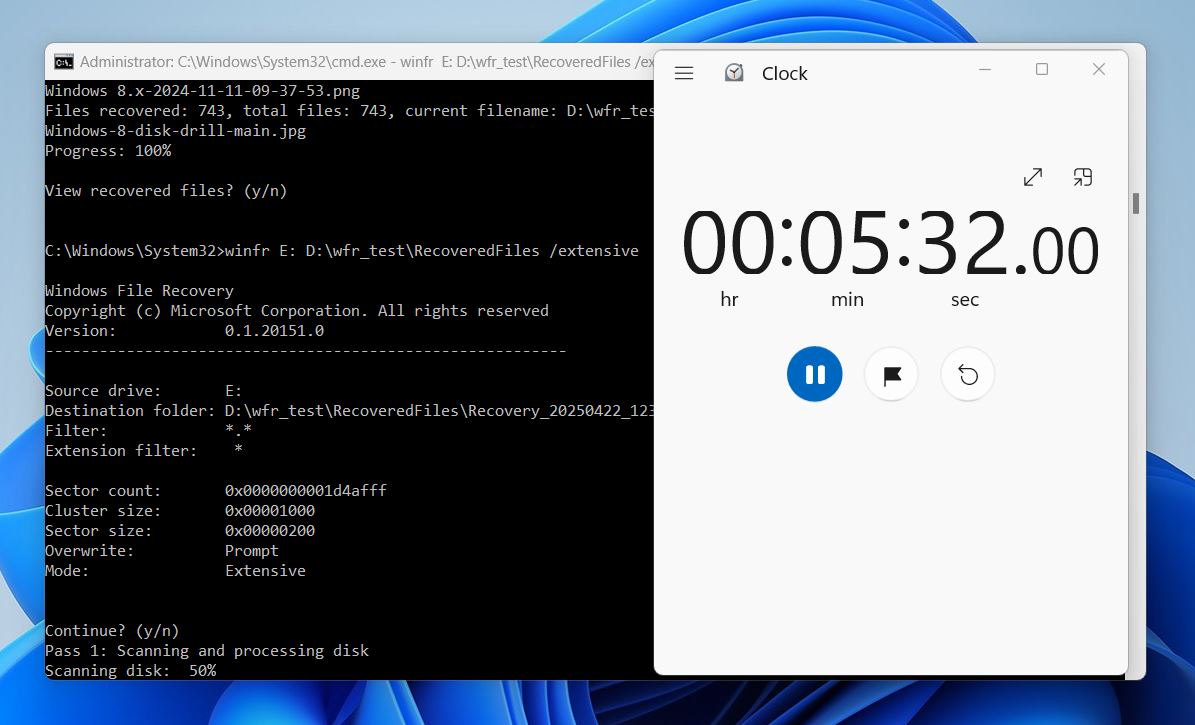Expand the stopwatch to full view
The width and height of the screenshot is (1195, 725).
1033,177
